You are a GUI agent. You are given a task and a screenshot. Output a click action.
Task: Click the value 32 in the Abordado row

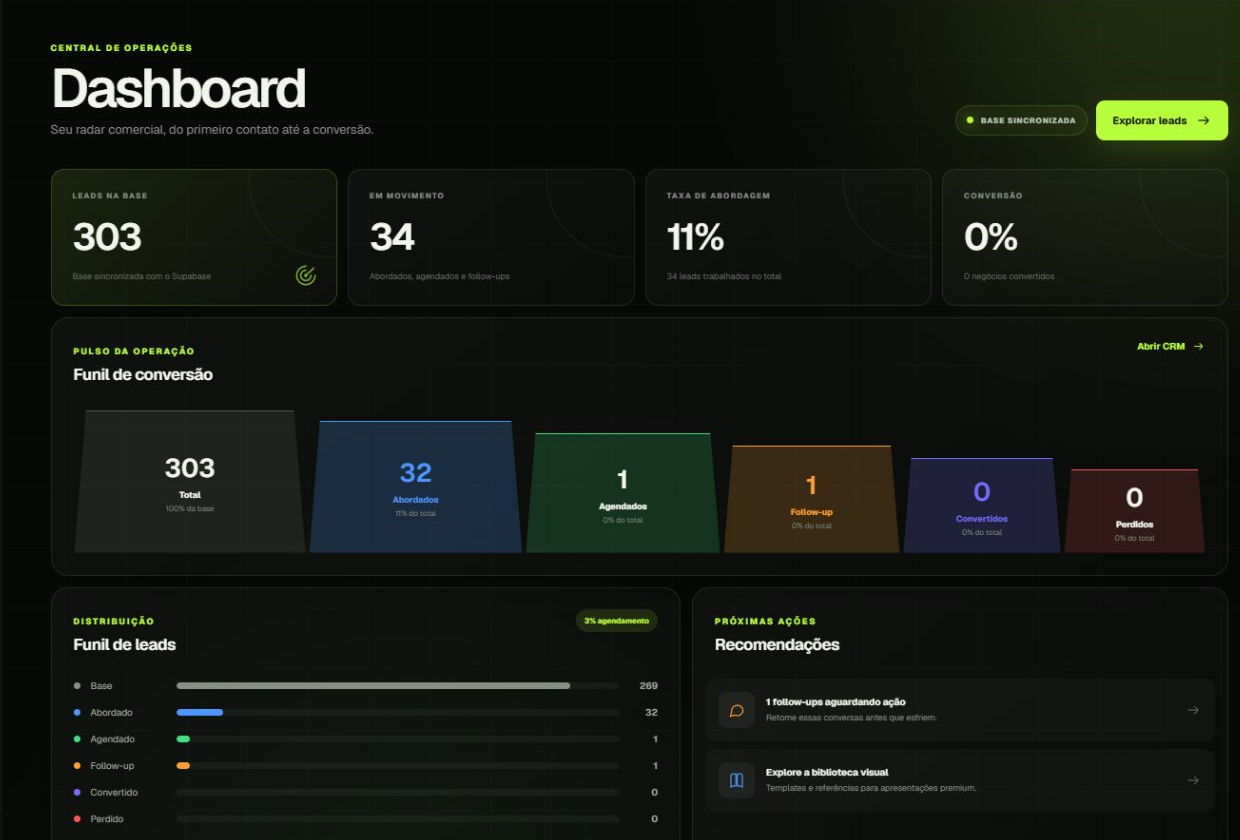(651, 712)
